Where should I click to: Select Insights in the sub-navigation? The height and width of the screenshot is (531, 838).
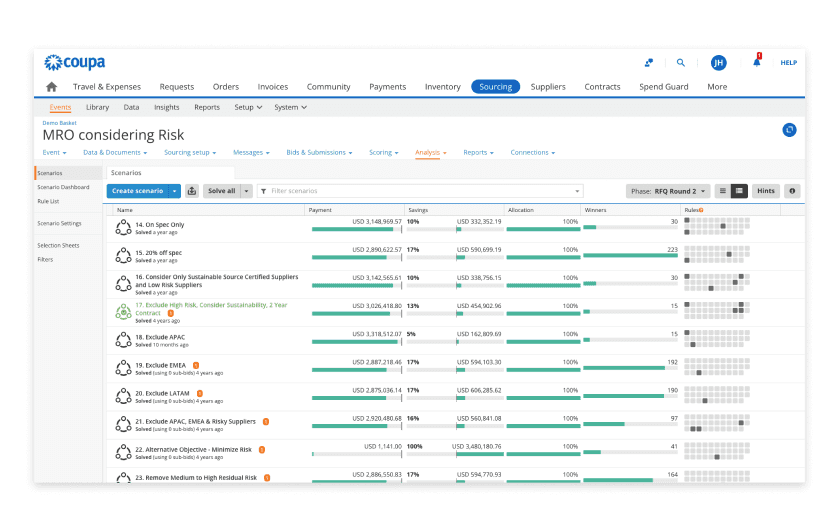coord(167,107)
